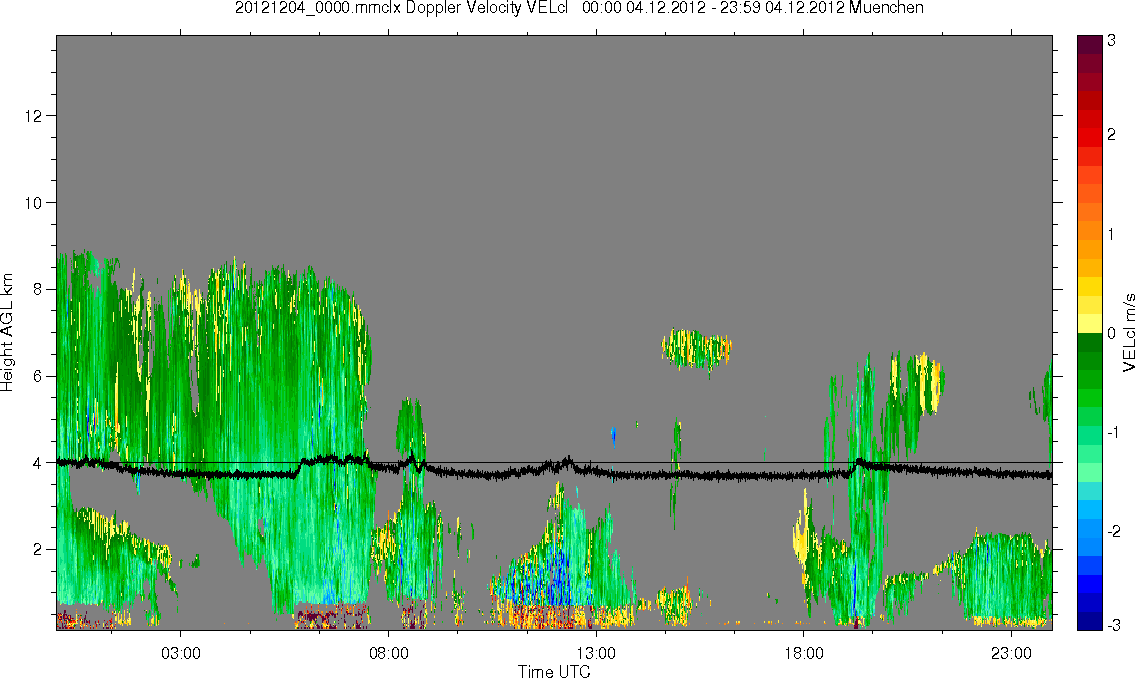Click the colorbar value 2 label
Screen dimensions: 1135x678
tap(1112, 135)
